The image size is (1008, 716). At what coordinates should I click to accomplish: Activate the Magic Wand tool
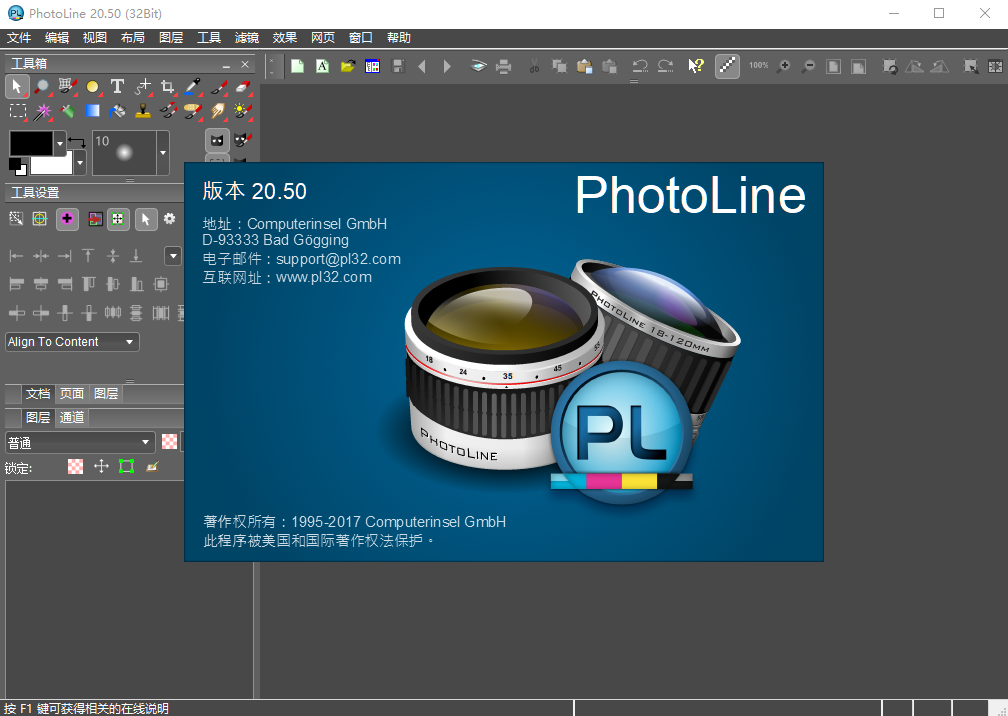point(43,112)
